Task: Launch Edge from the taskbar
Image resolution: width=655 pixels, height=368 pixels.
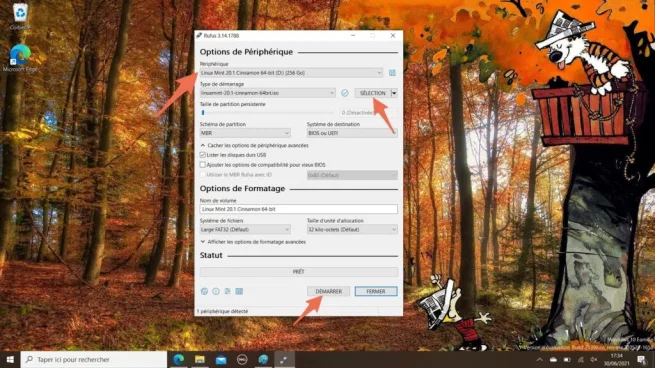Action: 179,359
